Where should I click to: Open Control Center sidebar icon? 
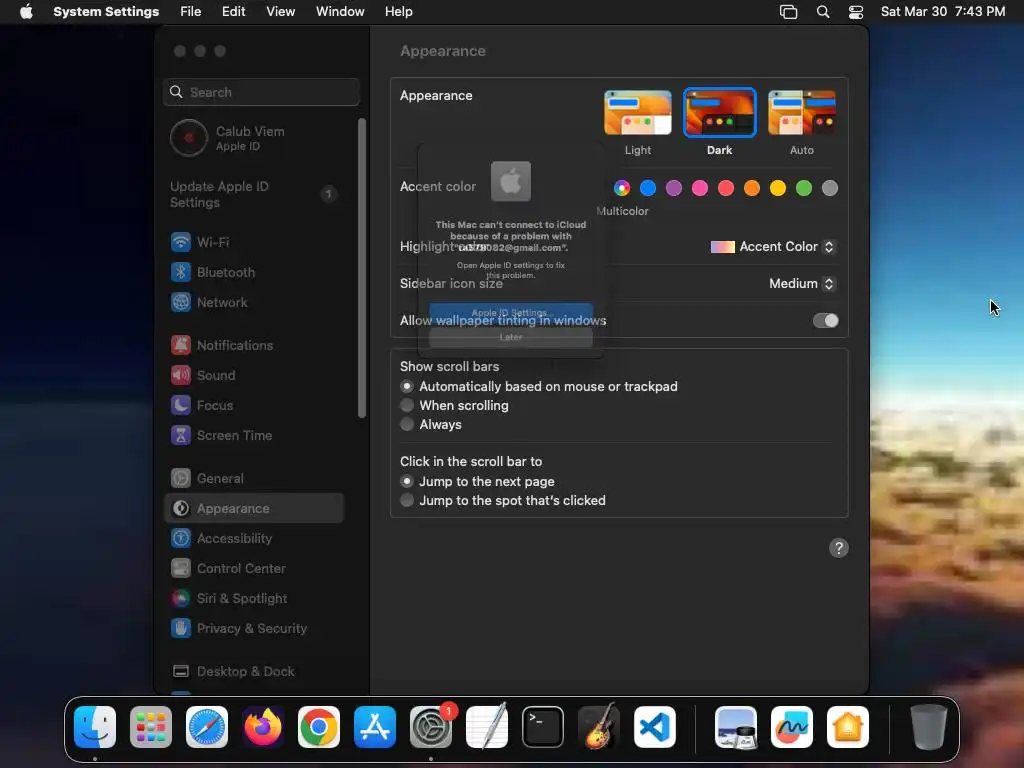[181, 568]
